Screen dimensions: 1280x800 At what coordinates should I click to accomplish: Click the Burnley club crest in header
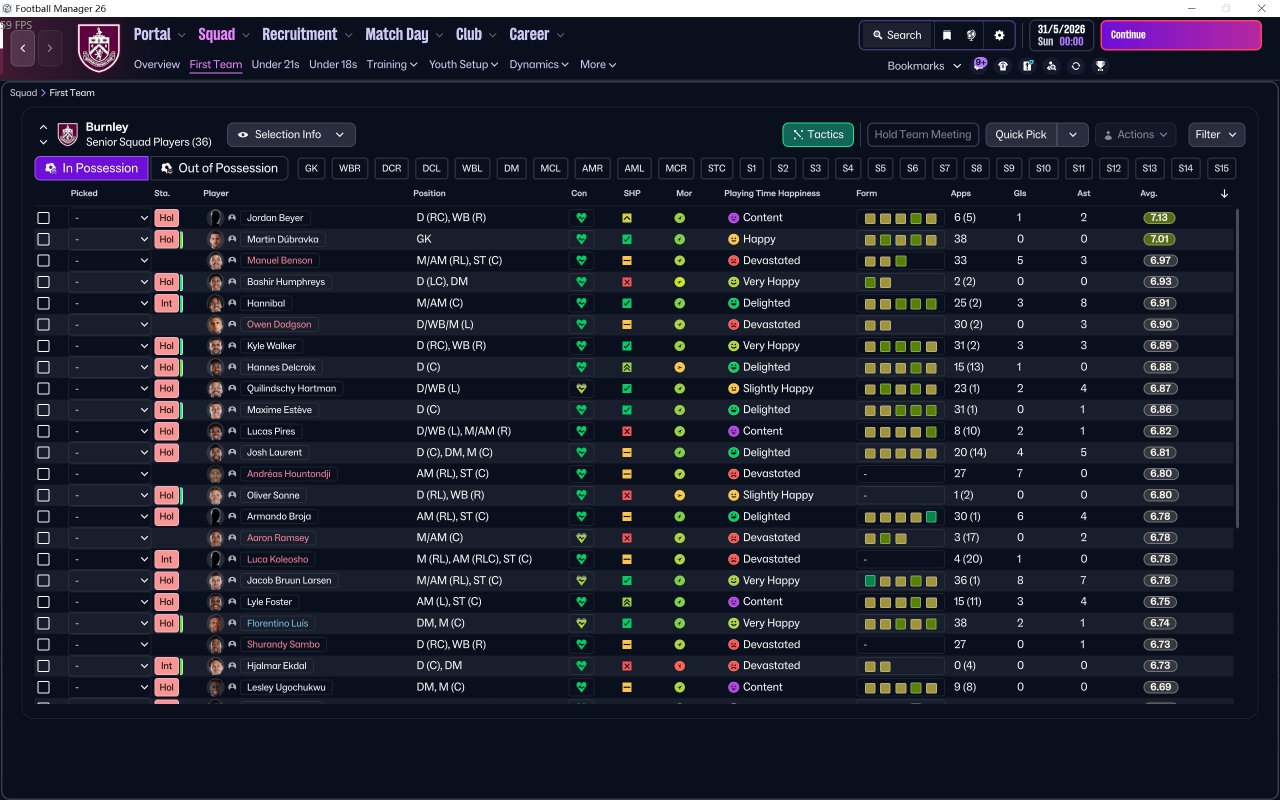pos(99,47)
